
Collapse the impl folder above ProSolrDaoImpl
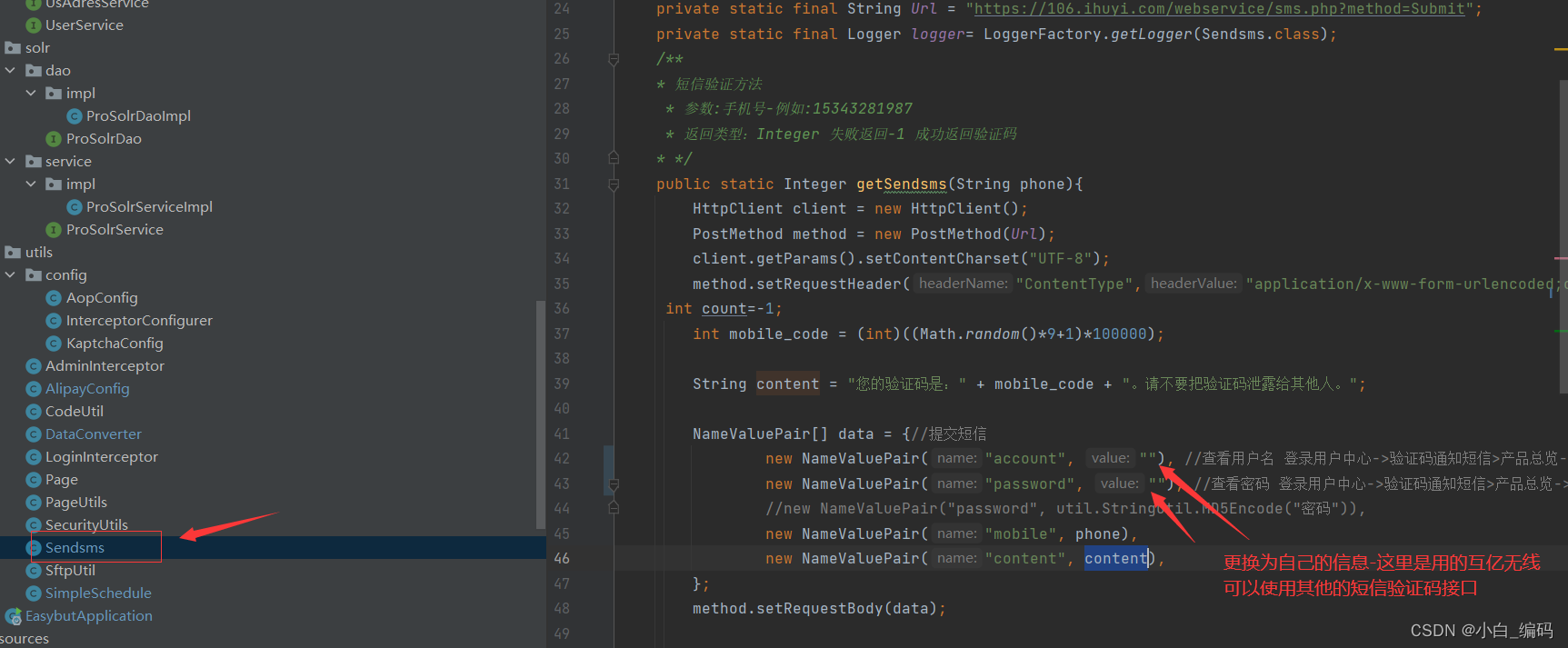click(x=31, y=93)
